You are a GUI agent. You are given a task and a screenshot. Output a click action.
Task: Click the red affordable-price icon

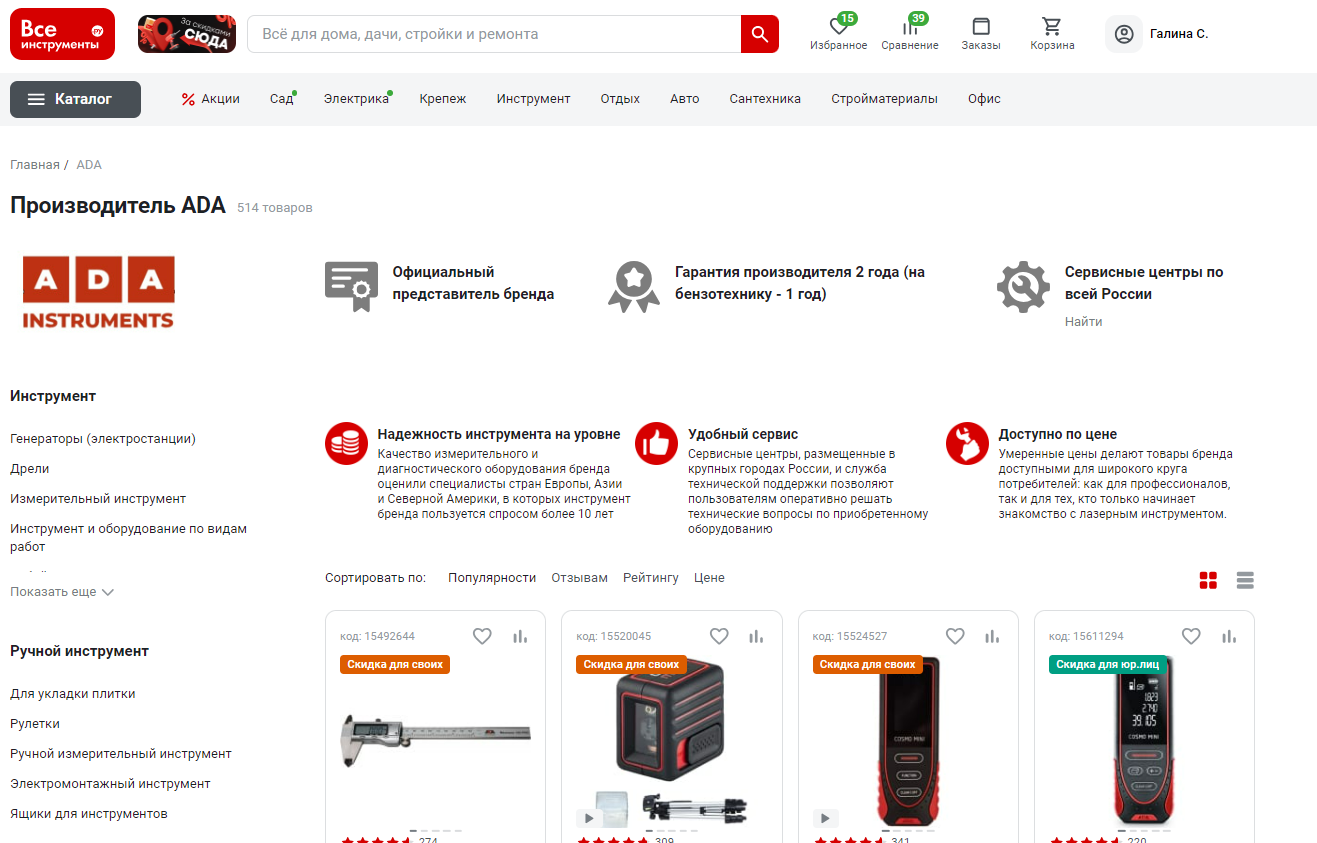point(967,444)
